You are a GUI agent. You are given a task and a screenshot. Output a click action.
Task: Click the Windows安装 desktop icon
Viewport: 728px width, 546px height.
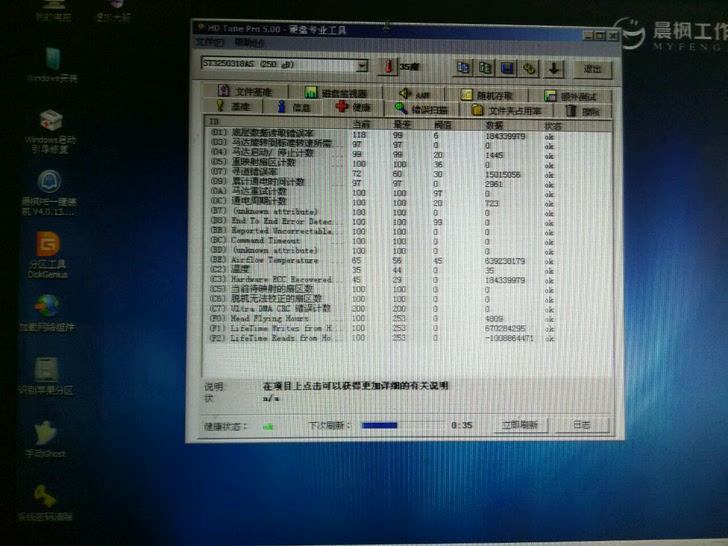[52, 64]
